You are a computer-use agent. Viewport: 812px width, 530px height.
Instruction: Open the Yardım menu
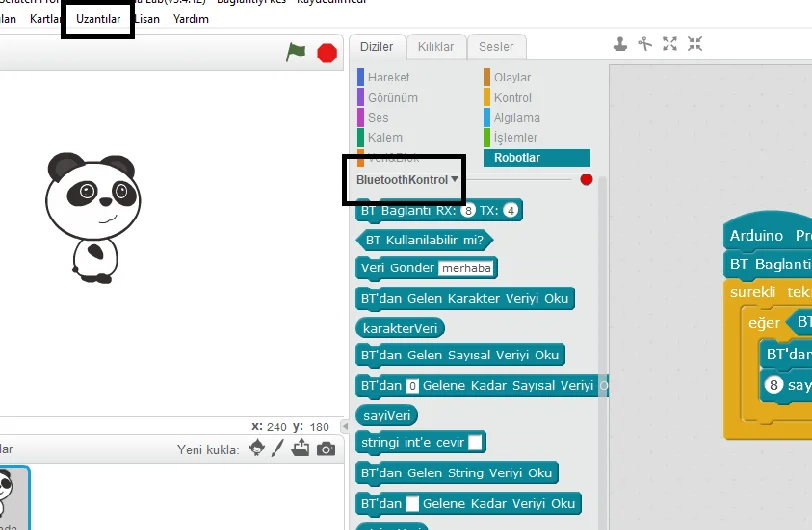[191, 19]
